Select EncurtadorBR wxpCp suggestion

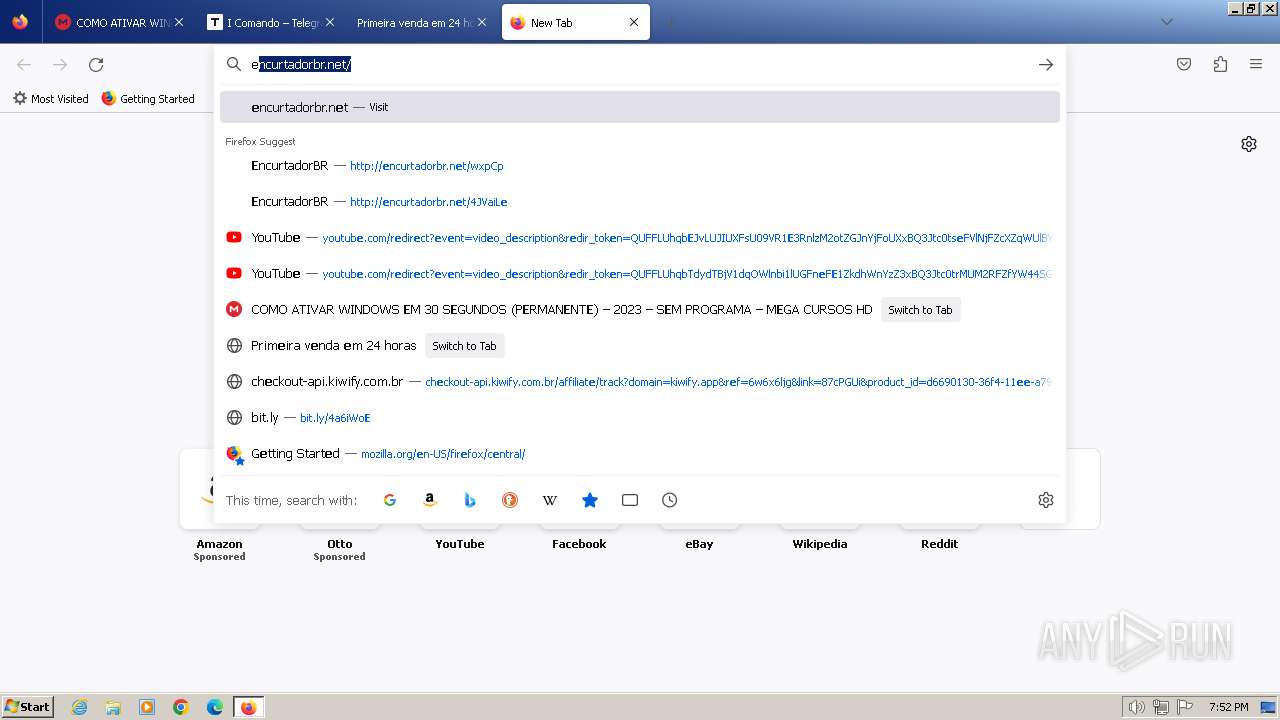[x=640, y=166]
